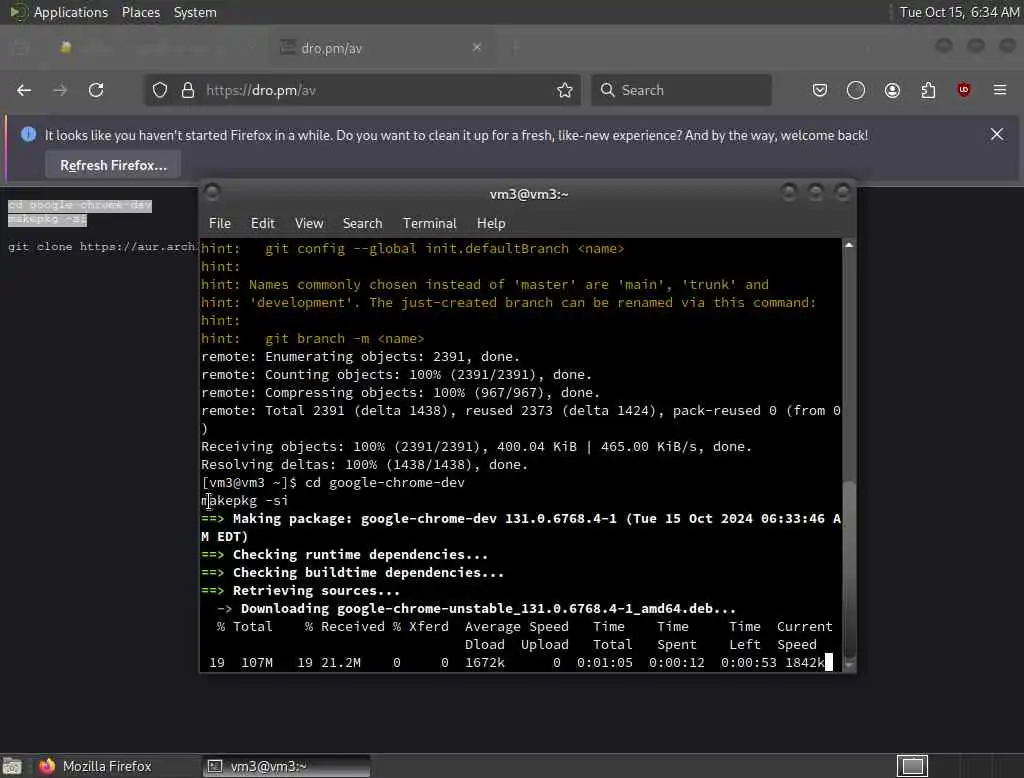
Task: Open the Extensions puzzle icon
Action: tap(928, 90)
